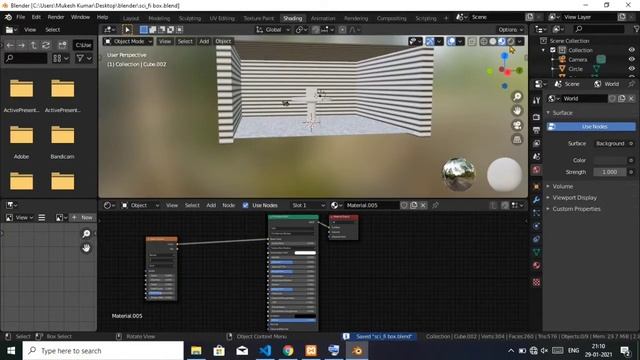Screen dimensions: 640x360
Task: Collapse the Collection tree in outliner
Action: [544, 50]
